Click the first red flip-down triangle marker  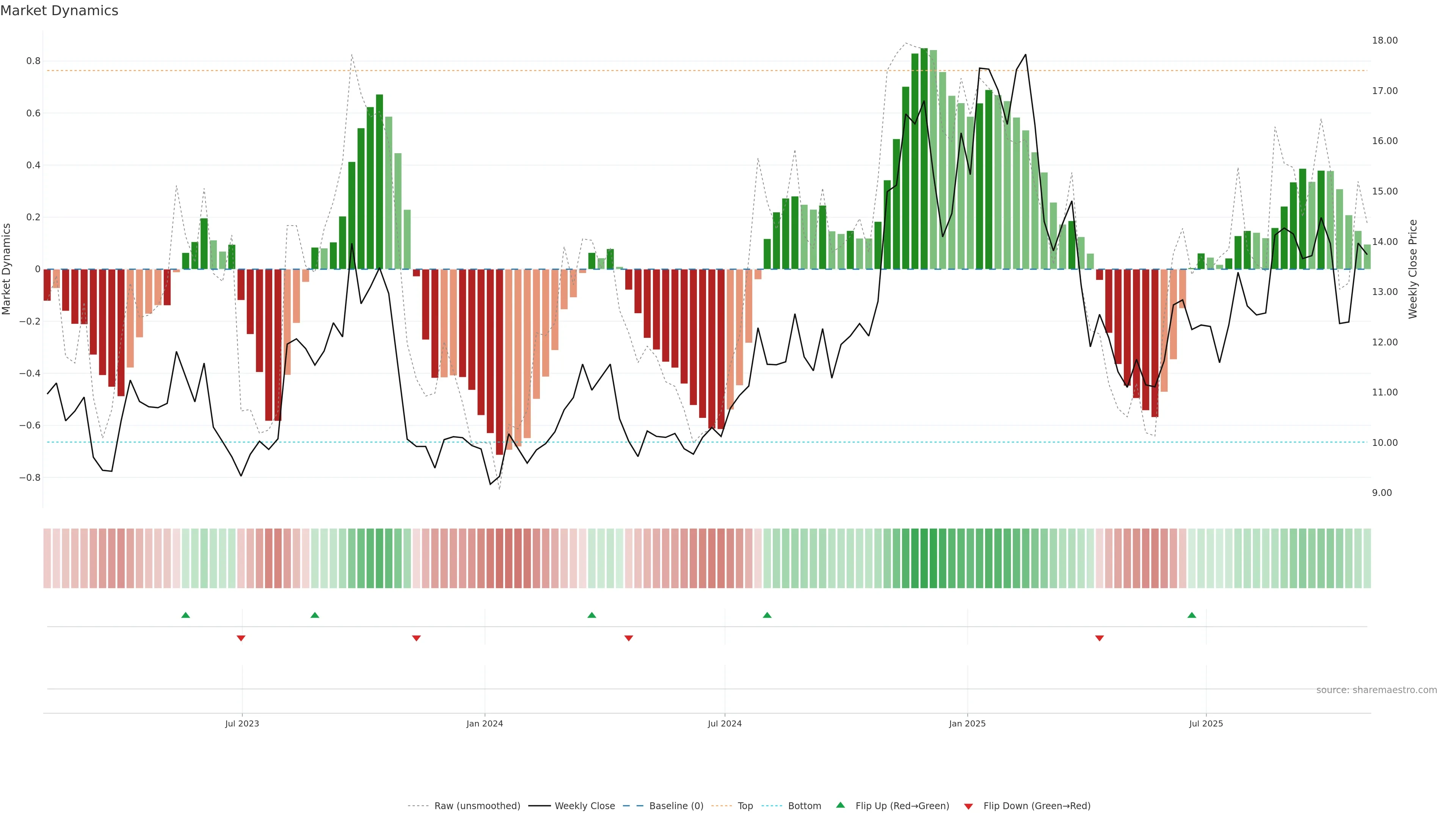click(241, 638)
